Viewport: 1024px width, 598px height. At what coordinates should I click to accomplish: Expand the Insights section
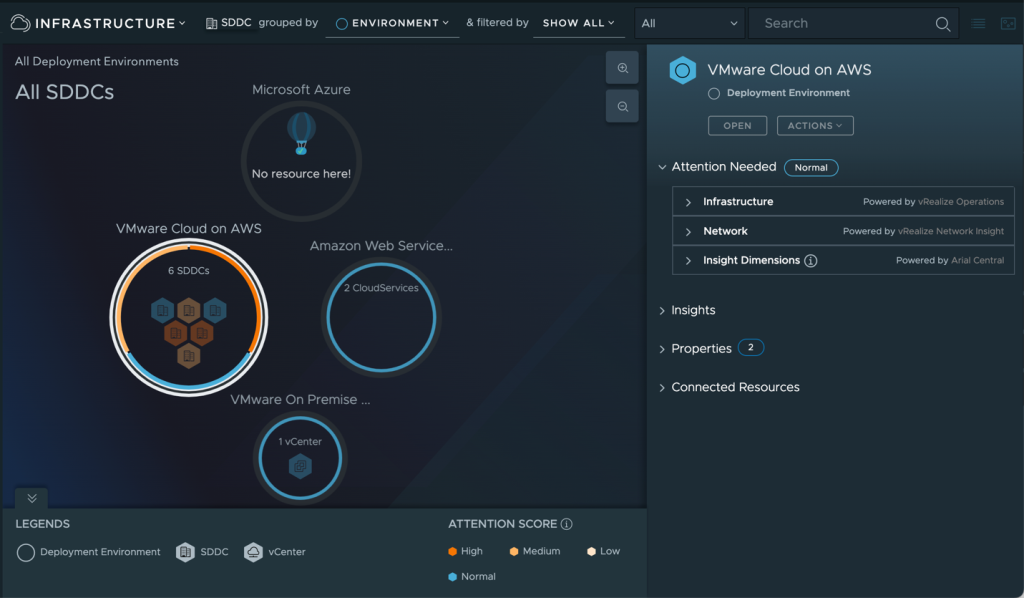pos(662,311)
